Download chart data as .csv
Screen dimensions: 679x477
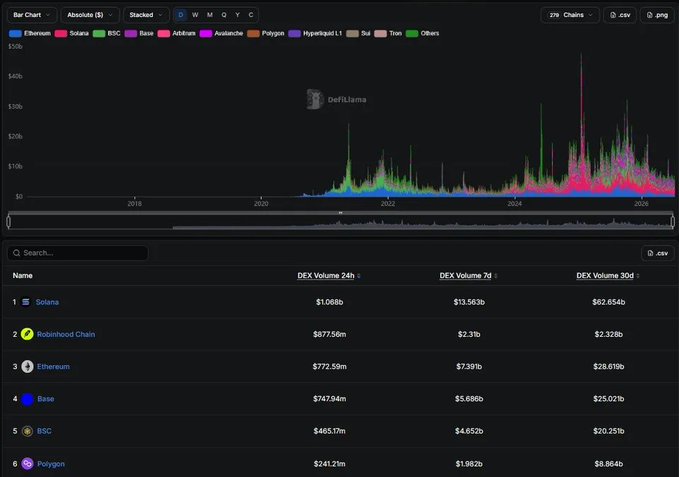[620, 15]
